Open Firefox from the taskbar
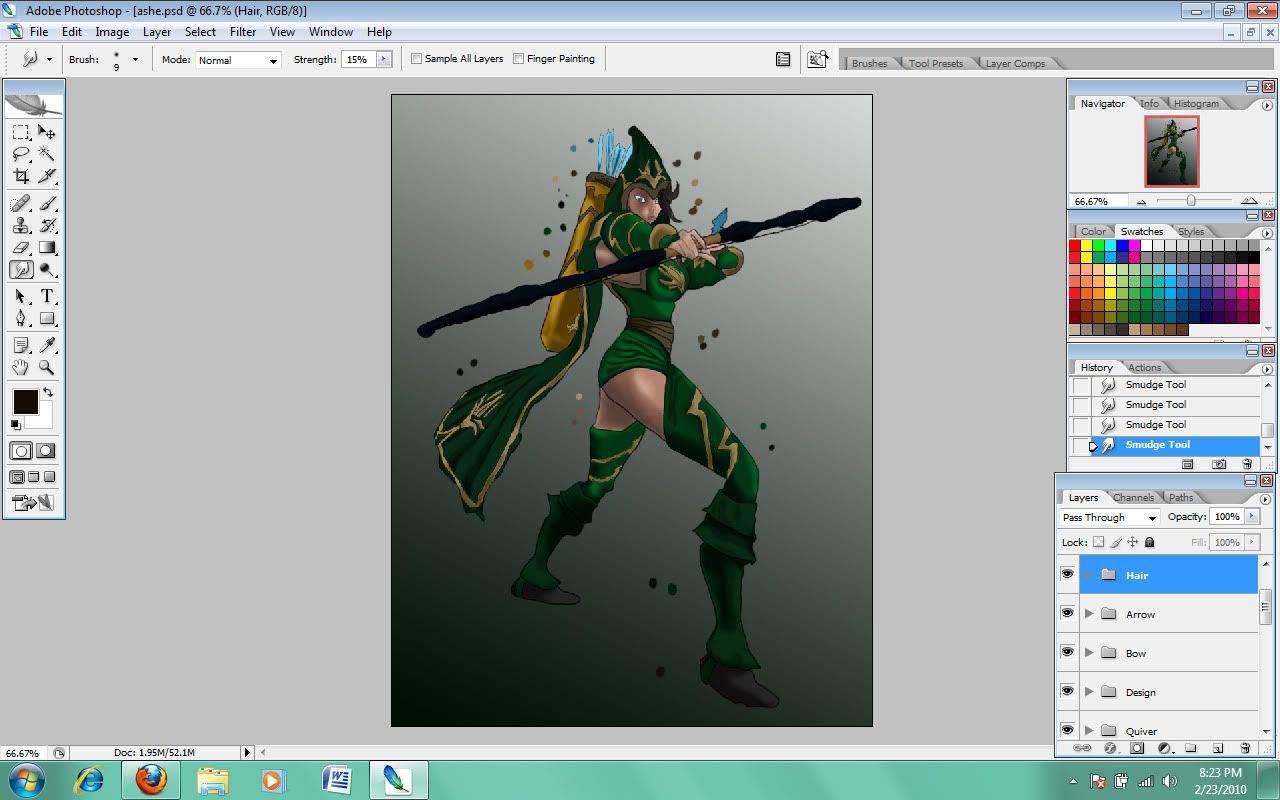 151,779
